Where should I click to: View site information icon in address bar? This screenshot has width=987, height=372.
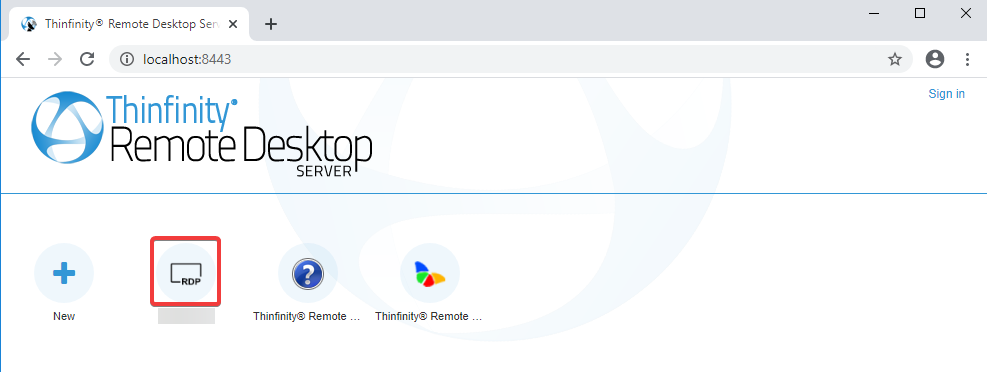[127, 59]
